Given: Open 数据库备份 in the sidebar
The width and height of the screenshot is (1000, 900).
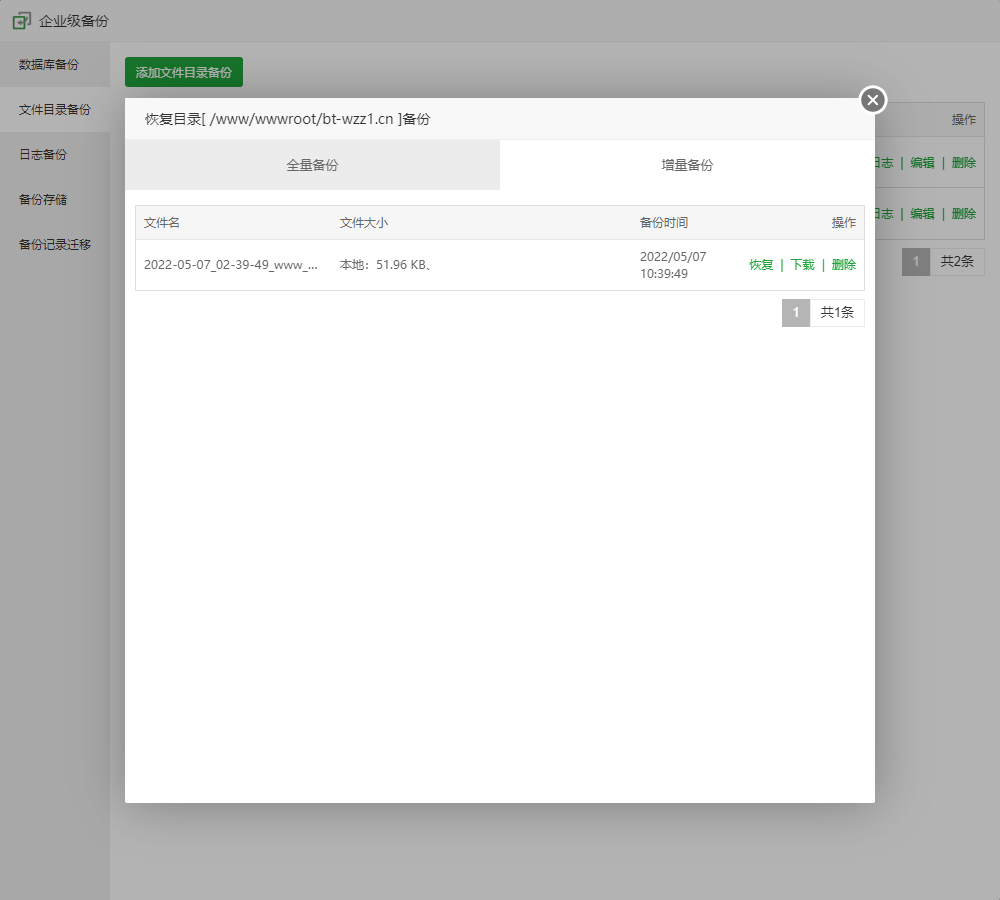Looking at the screenshot, I should click(48, 65).
